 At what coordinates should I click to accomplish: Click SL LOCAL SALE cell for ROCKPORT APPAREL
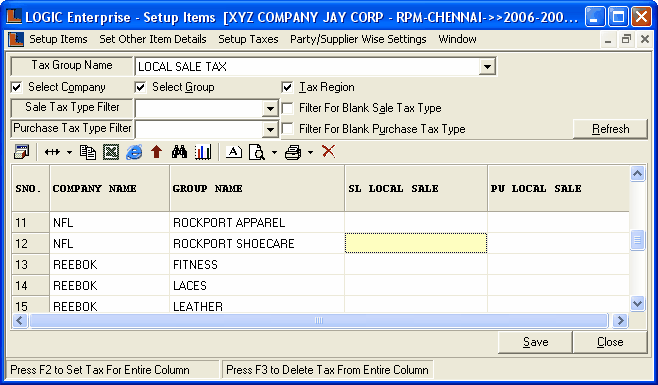pyautogui.click(x=416, y=223)
